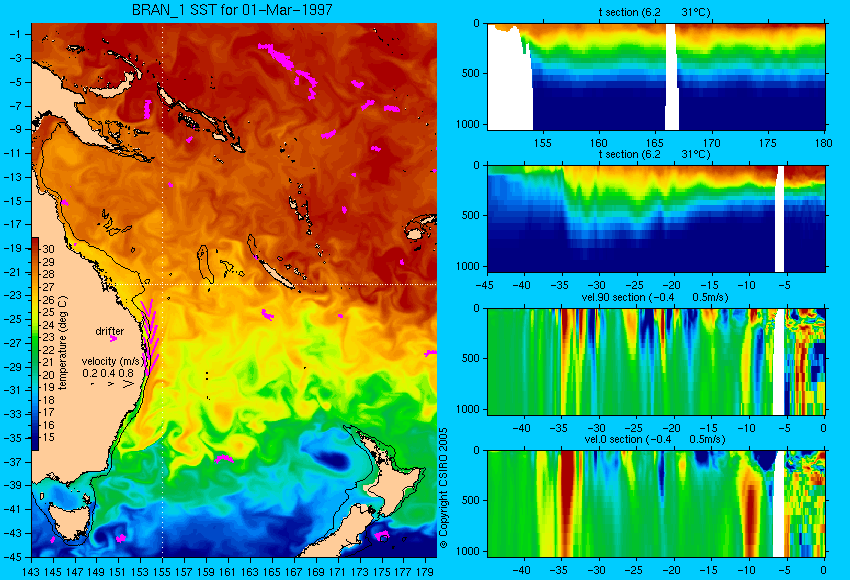Open the vel.90 velocity section plot
The width and height of the screenshot is (850, 580).
click(x=656, y=362)
